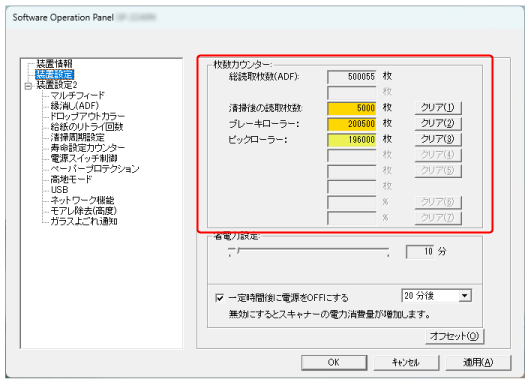The width and height of the screenshot is (530, 380).
Task: Click the disabled クリア(6) button
Action: (438, 202)
